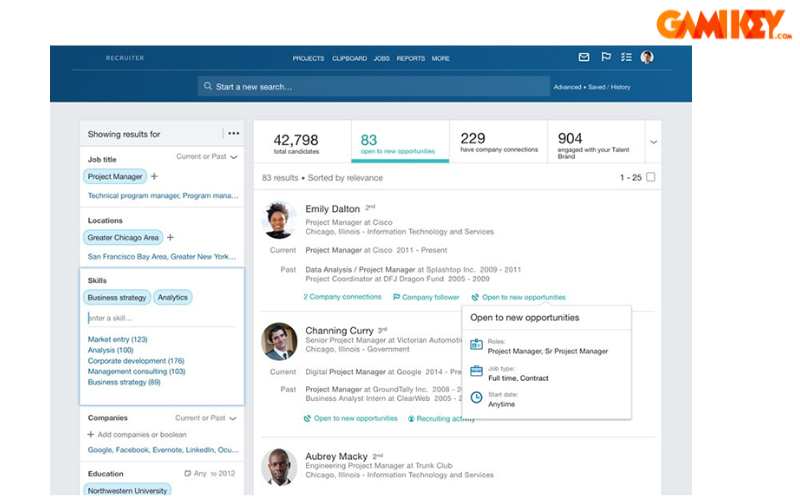Click the Job type briefcase icon
Image resolution: width=800 pixels, height=500 pixels.
coord(476,371)
